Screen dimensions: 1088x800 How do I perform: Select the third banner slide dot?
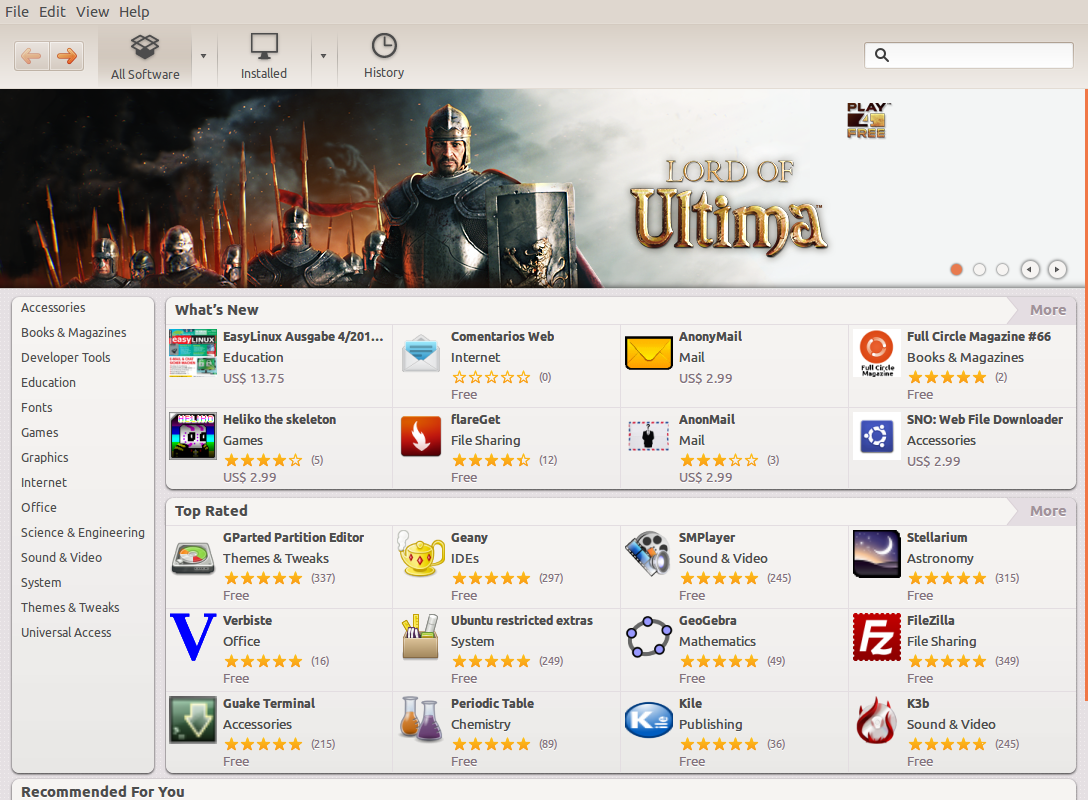pyautogui.click(x=1002, y=269)
